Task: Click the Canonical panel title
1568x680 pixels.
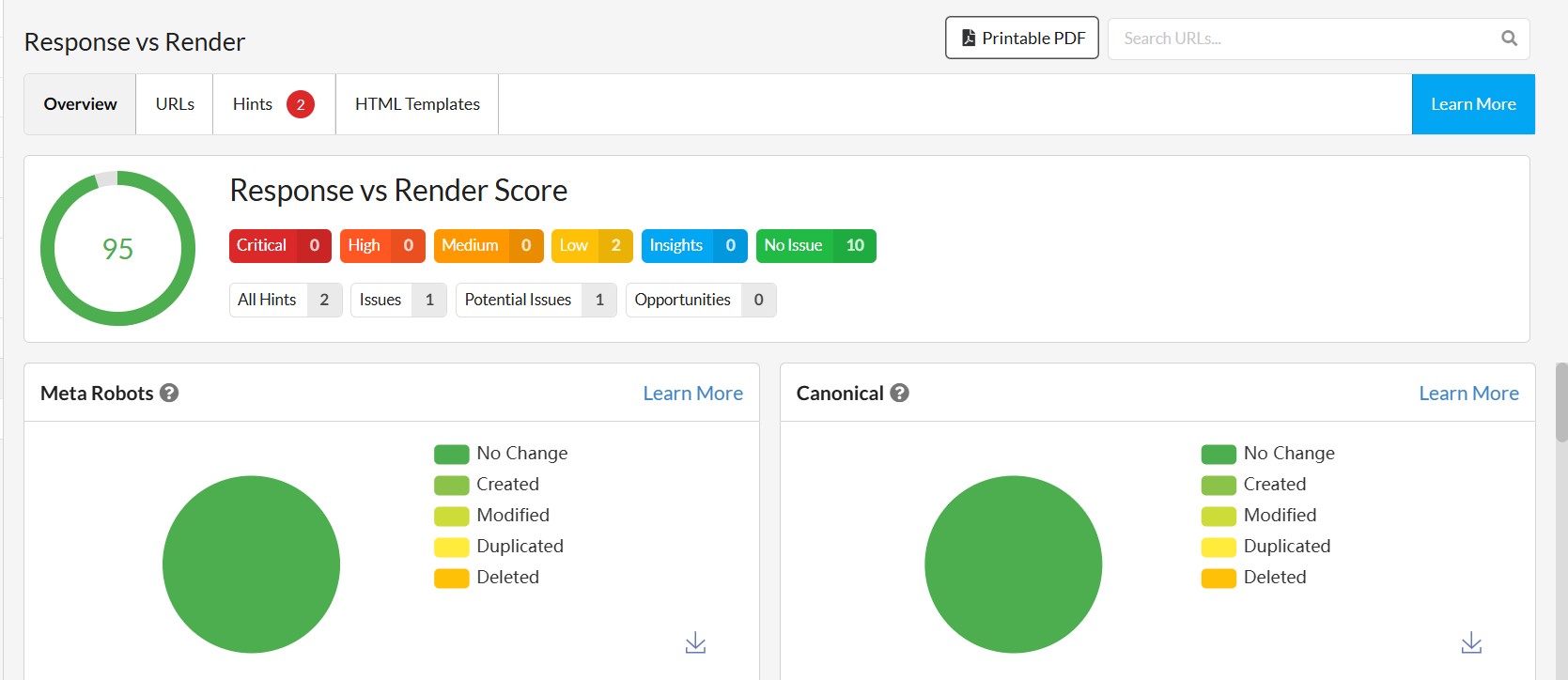Action: [x=840, y=394]
